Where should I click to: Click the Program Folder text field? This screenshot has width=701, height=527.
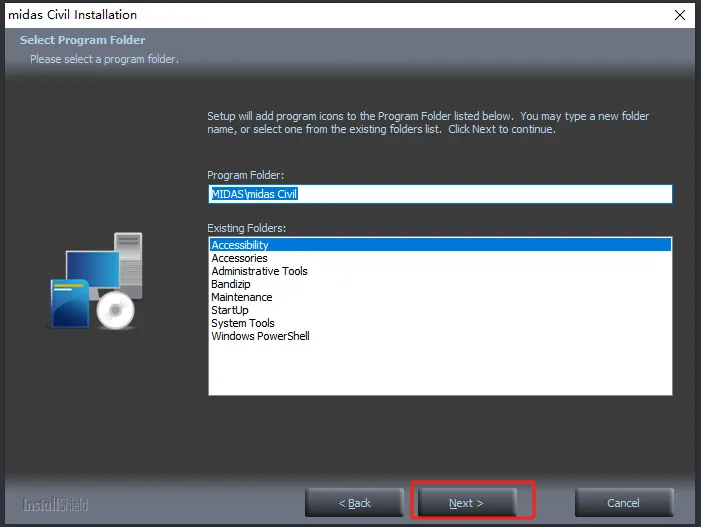pos(440,194)
